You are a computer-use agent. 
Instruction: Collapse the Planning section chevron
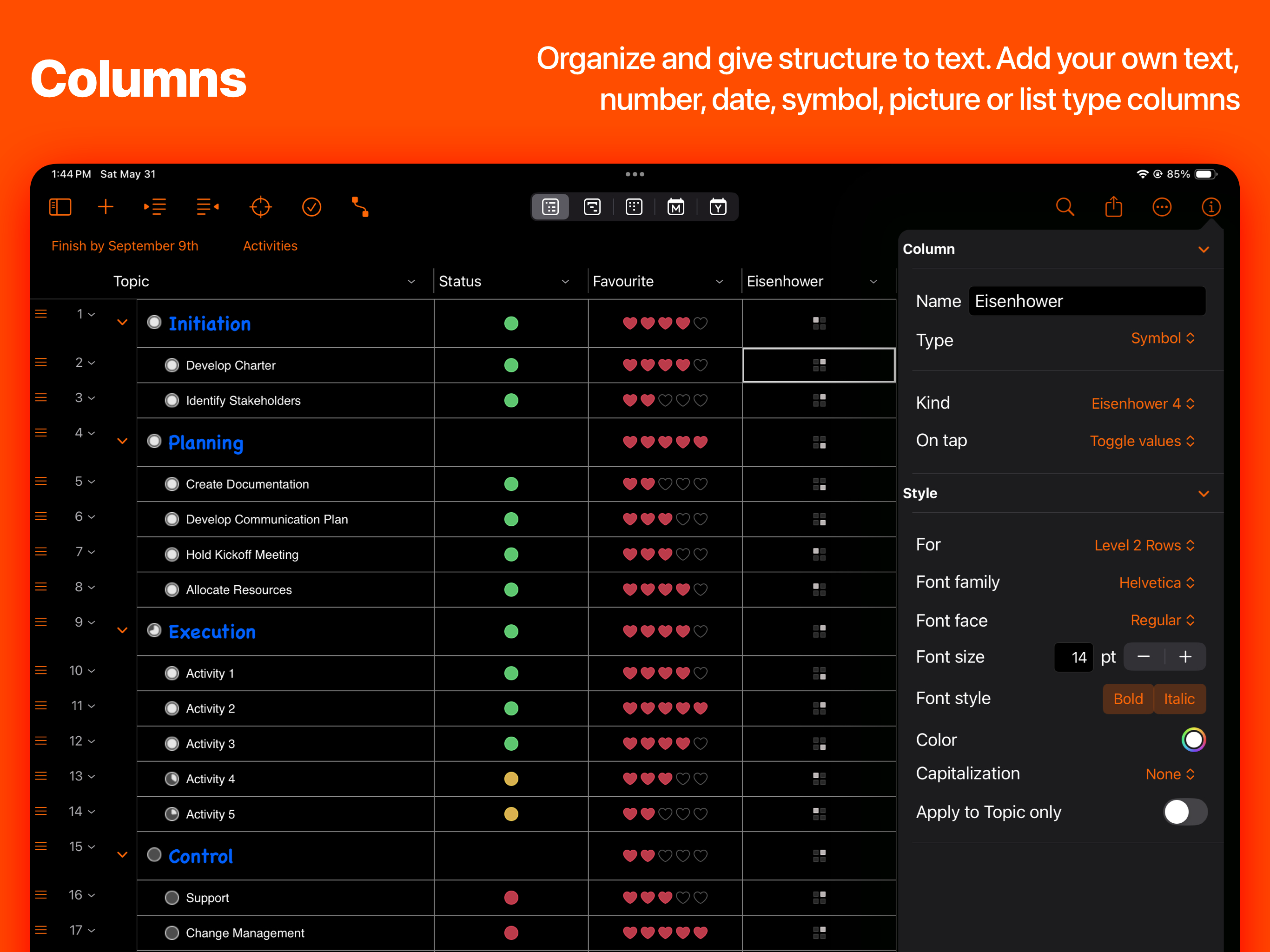122,441
